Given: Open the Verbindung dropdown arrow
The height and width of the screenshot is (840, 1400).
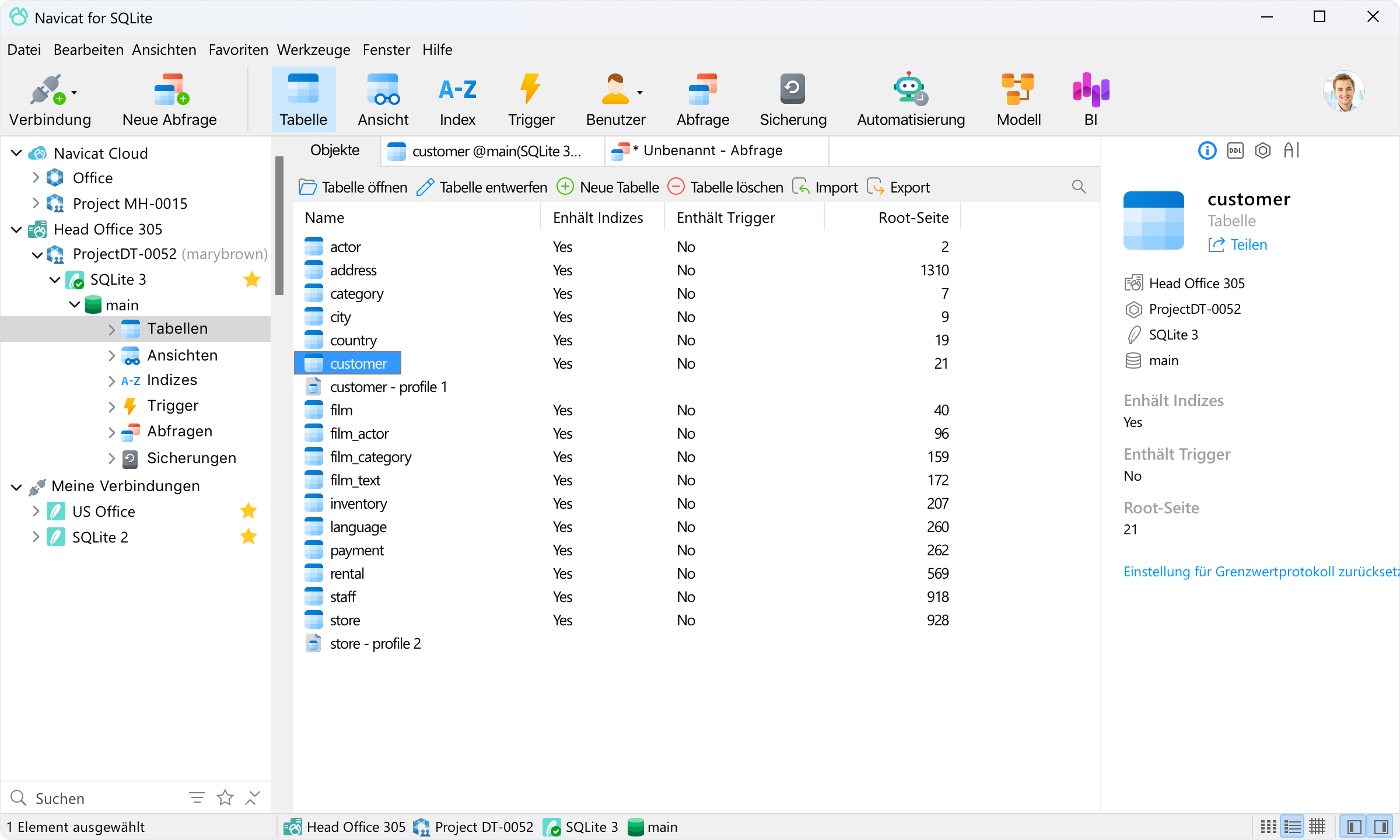Looking at the screenshot, I should click(x=74, y=92).
